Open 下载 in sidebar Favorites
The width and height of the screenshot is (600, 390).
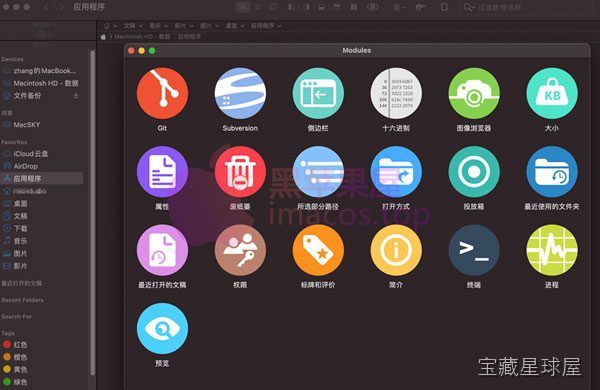(15, 228)
